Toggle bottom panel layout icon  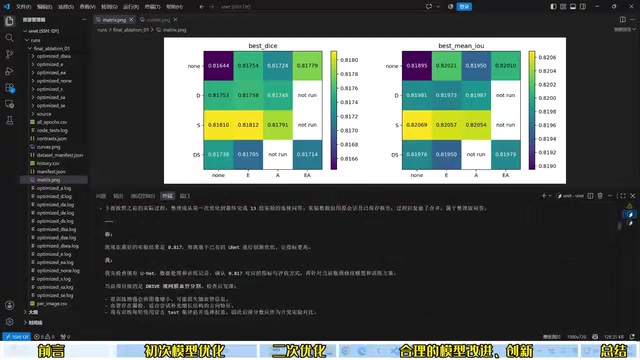573,7
